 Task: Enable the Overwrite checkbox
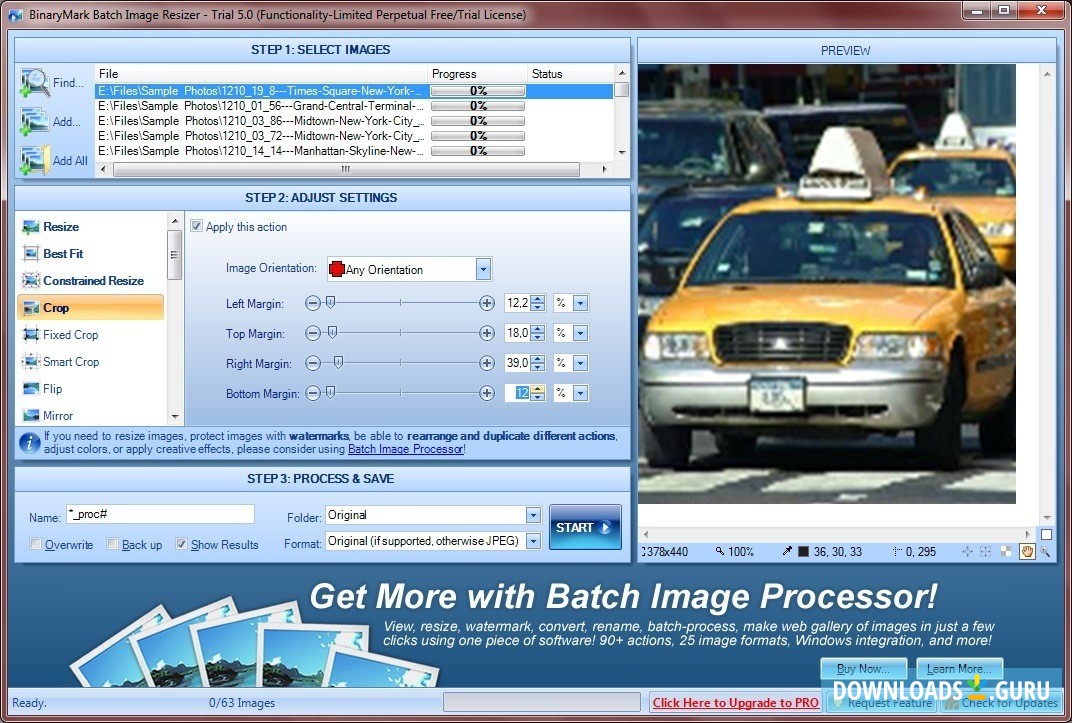tap(37, 545)
